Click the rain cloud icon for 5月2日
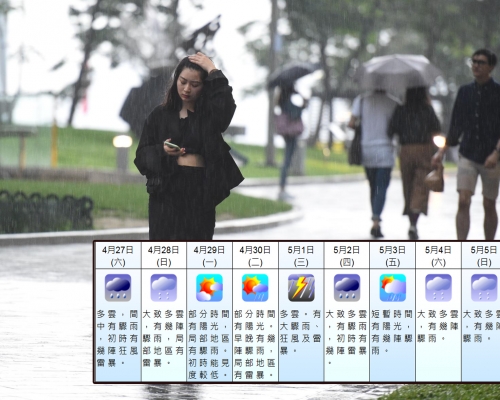Image resolution: width=500 pixels, height=400 pixels. (347, 288)
